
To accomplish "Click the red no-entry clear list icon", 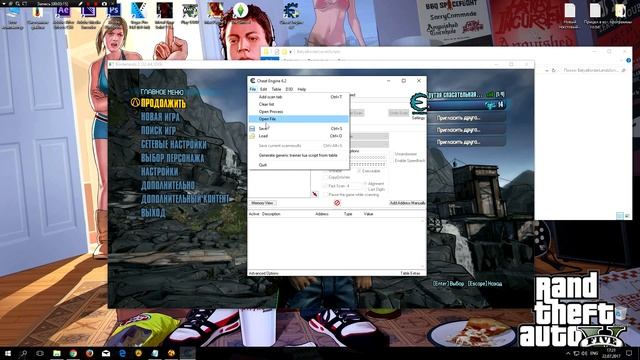I will point(337,203).
